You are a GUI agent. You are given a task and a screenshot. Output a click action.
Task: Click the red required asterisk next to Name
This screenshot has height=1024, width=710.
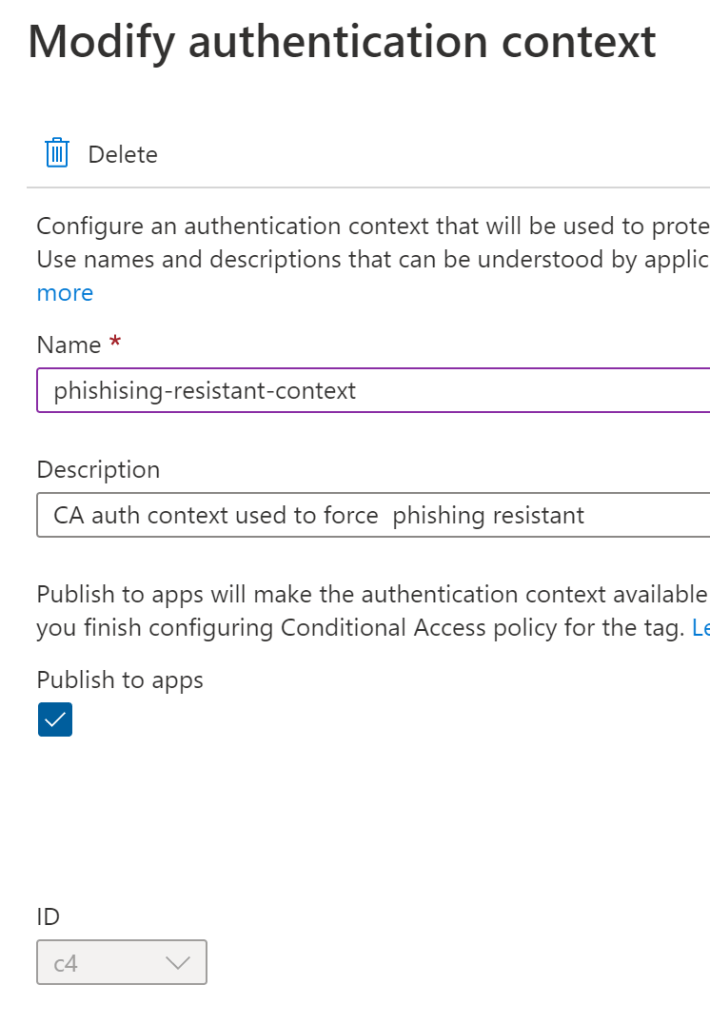(x=115, y=344)
